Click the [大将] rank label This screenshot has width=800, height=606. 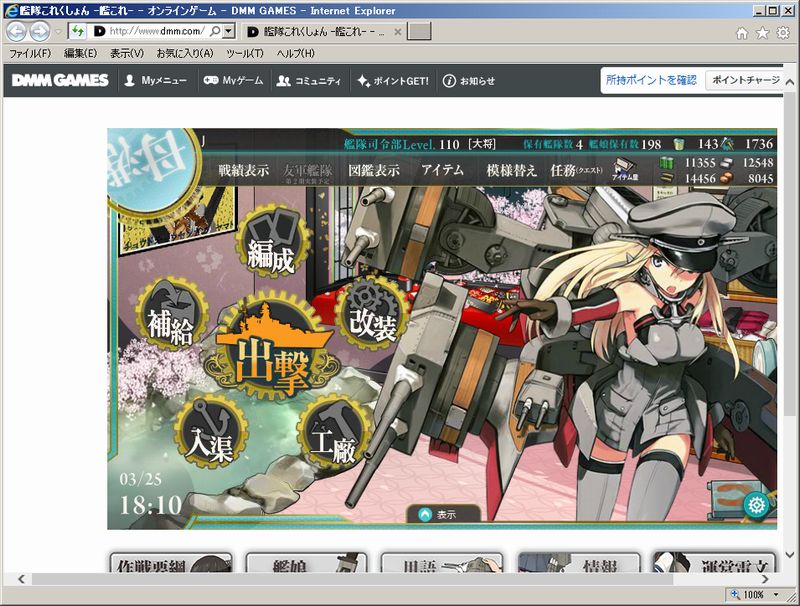[x=482, y=144]
